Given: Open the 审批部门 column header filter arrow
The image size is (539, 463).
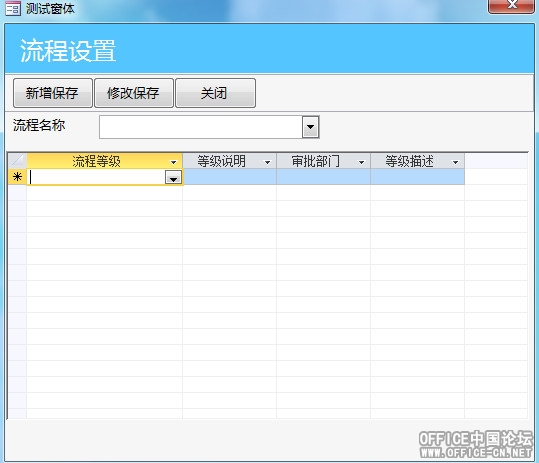Looking at the screenshot, I should [x=362, y=162].
